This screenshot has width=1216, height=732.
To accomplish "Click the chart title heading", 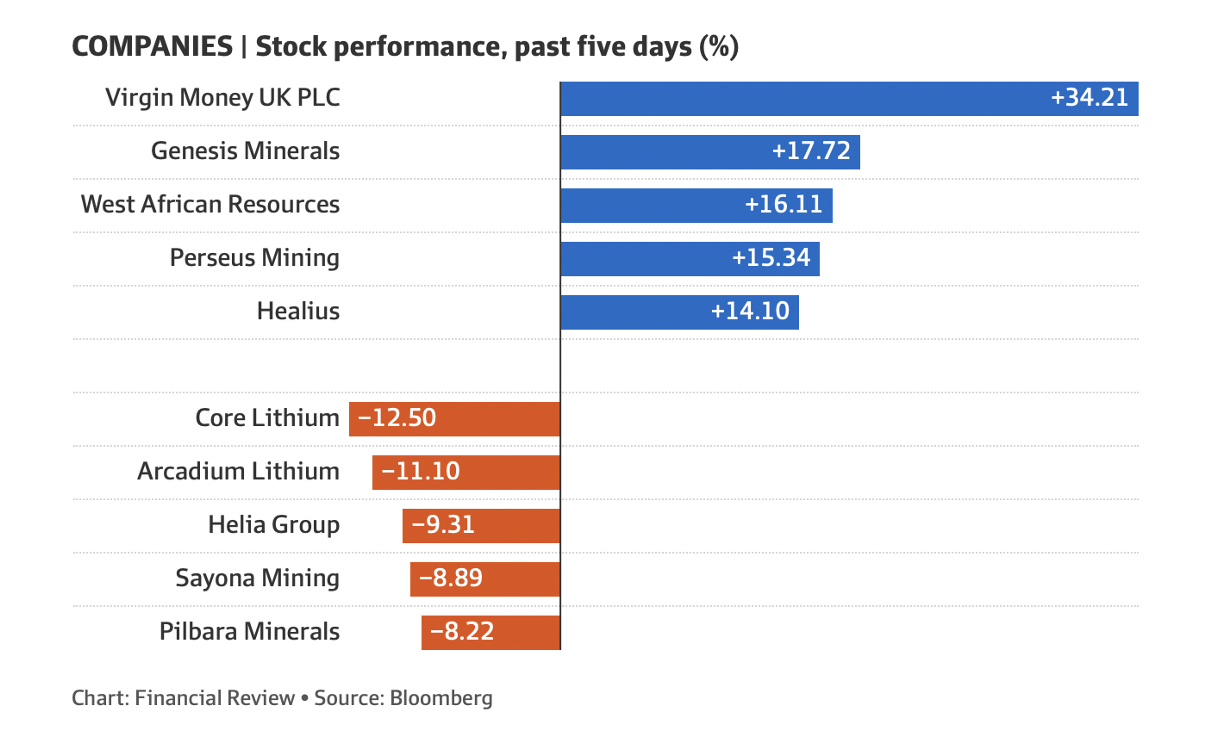I will point(405,47).
